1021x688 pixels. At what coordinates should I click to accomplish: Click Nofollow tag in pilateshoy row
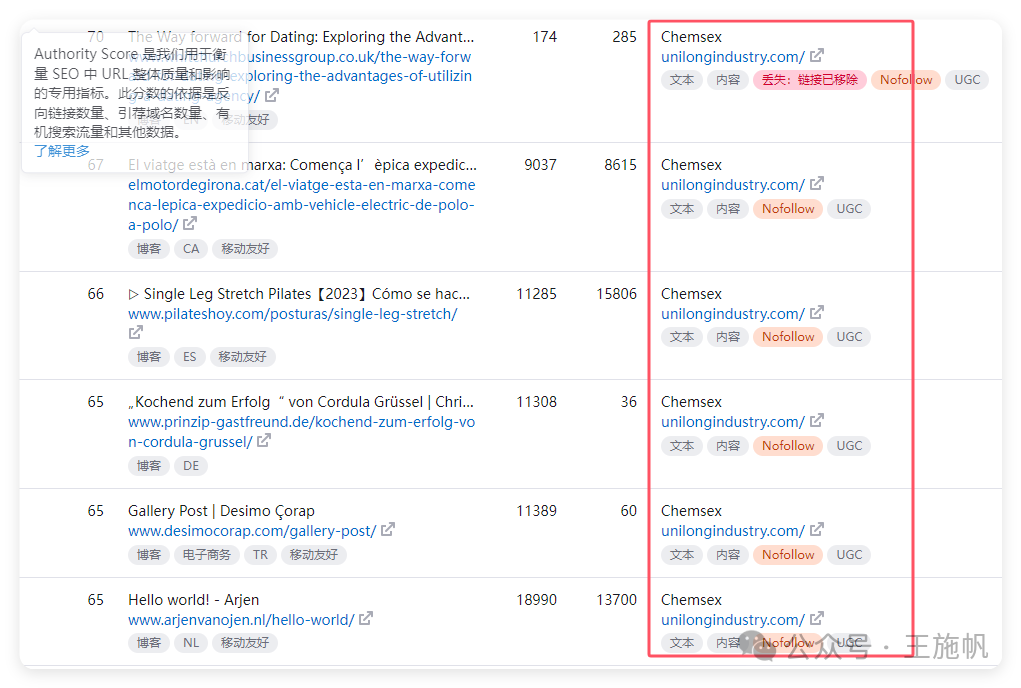pos(788,337)
